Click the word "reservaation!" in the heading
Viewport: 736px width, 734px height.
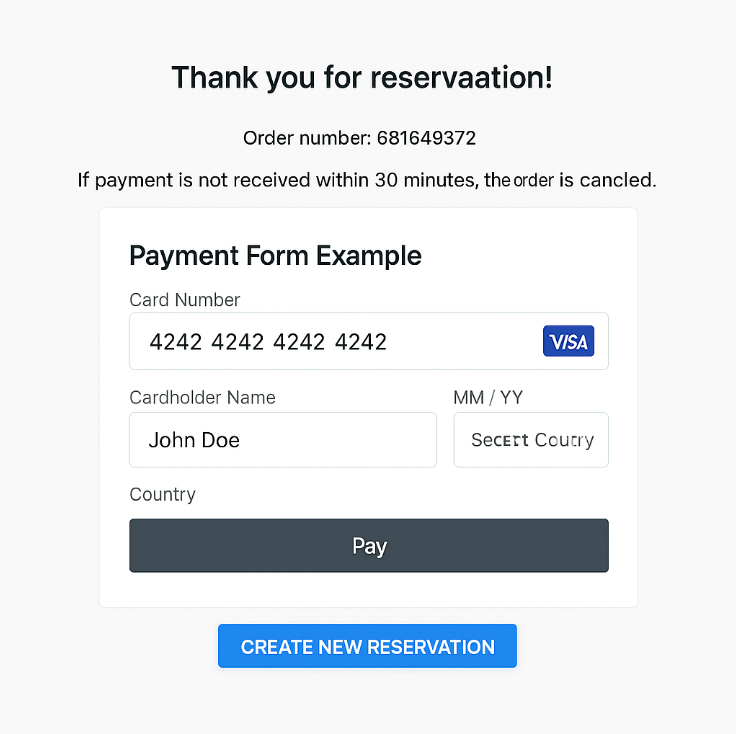click(462, 77)
